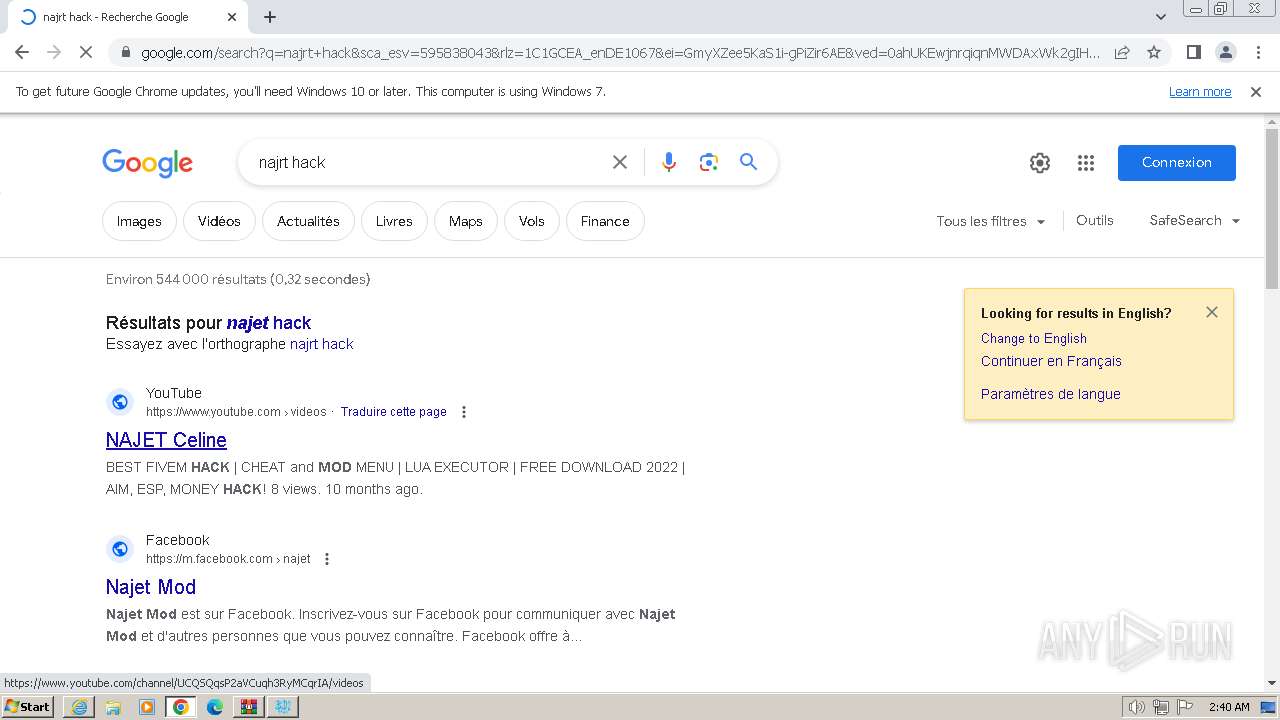The height and width of the screenshot is (720, 1280).
Task: Choose Change to English
Action: click(1034, 339)
